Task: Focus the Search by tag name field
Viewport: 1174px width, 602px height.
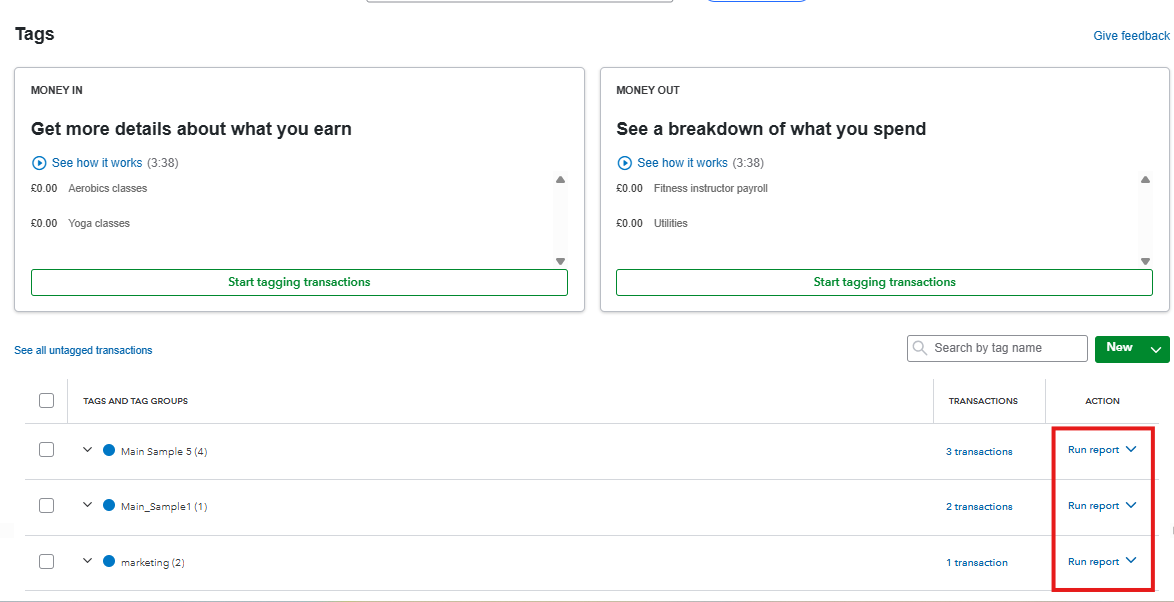Action: click(1005, 348)
